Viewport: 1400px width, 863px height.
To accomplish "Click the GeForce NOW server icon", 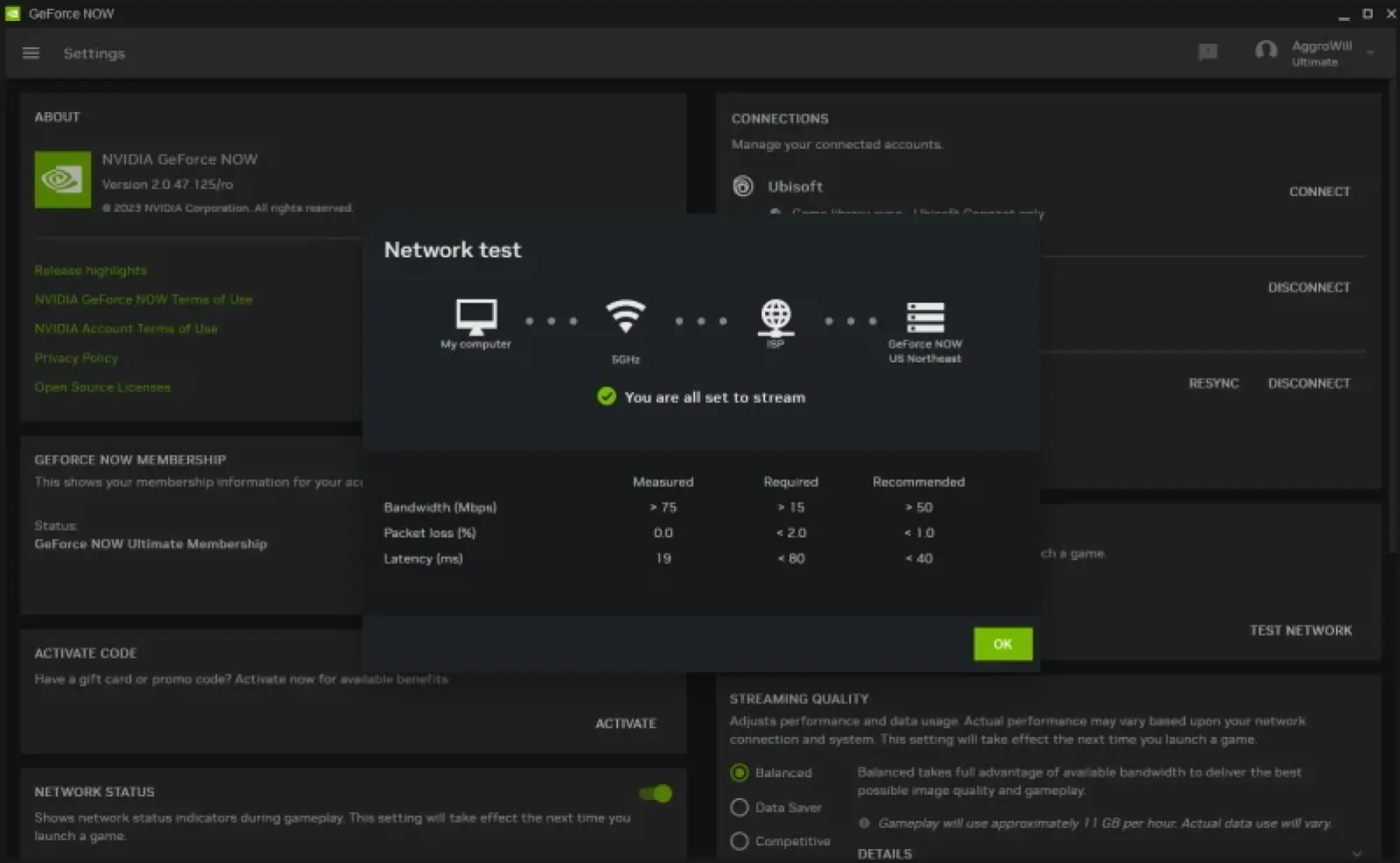I will tap(925, 318).
